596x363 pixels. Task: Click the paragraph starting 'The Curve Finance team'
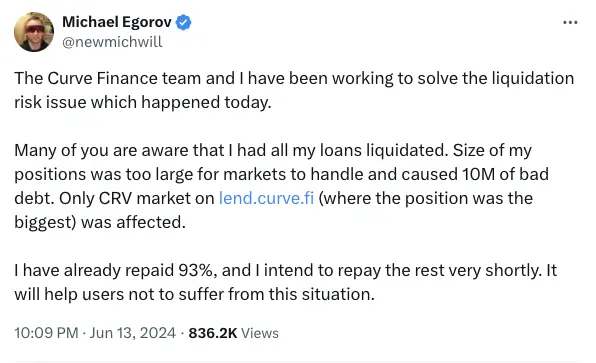click(294, 90)
